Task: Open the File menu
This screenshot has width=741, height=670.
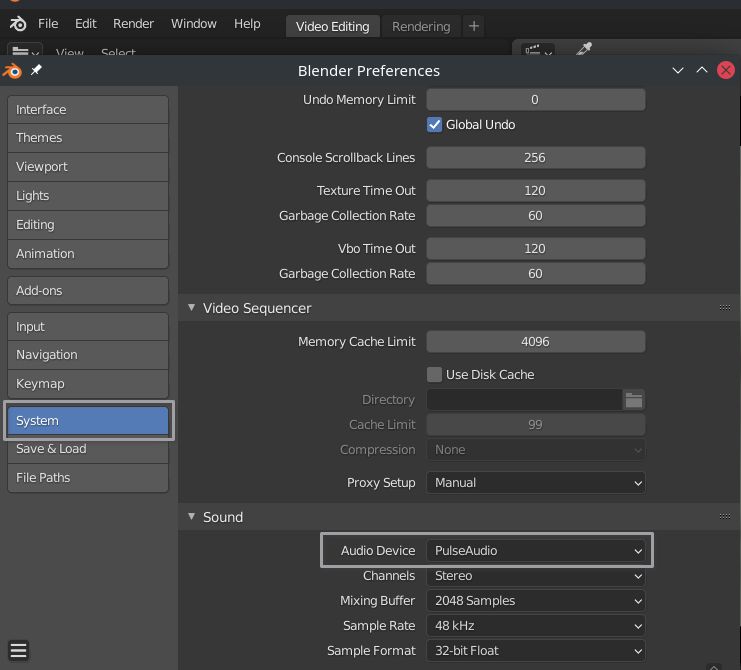Action: [48, 24]
